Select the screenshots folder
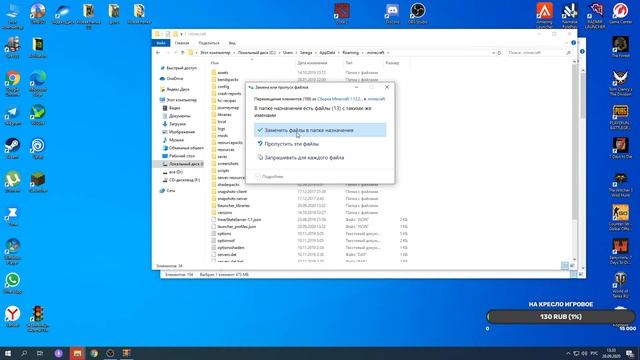The height and width of the screenshot is (360, 640). click(x=228, y=164)
